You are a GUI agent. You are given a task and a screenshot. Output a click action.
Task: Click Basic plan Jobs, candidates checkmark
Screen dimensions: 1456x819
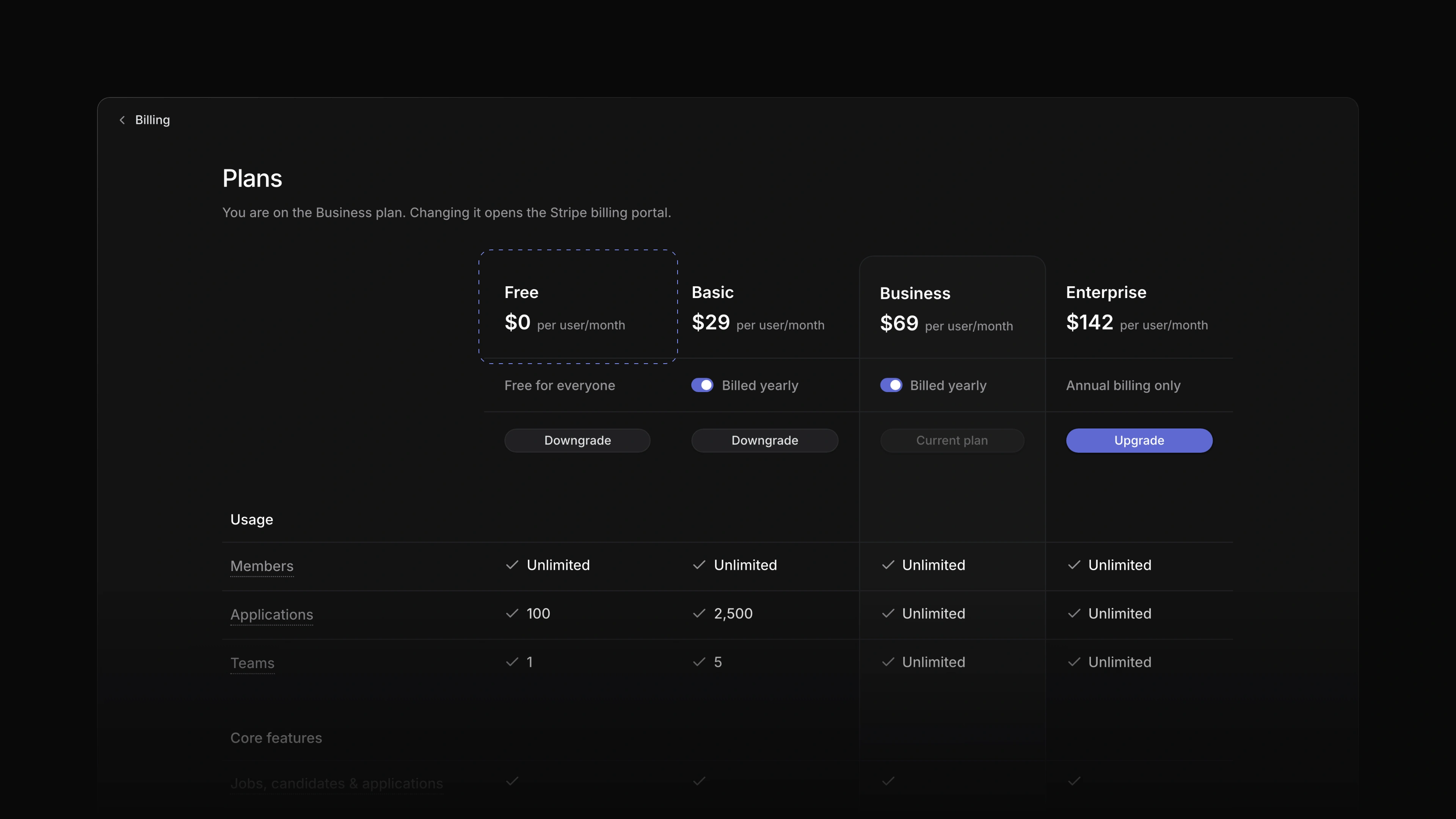point(699,781)
